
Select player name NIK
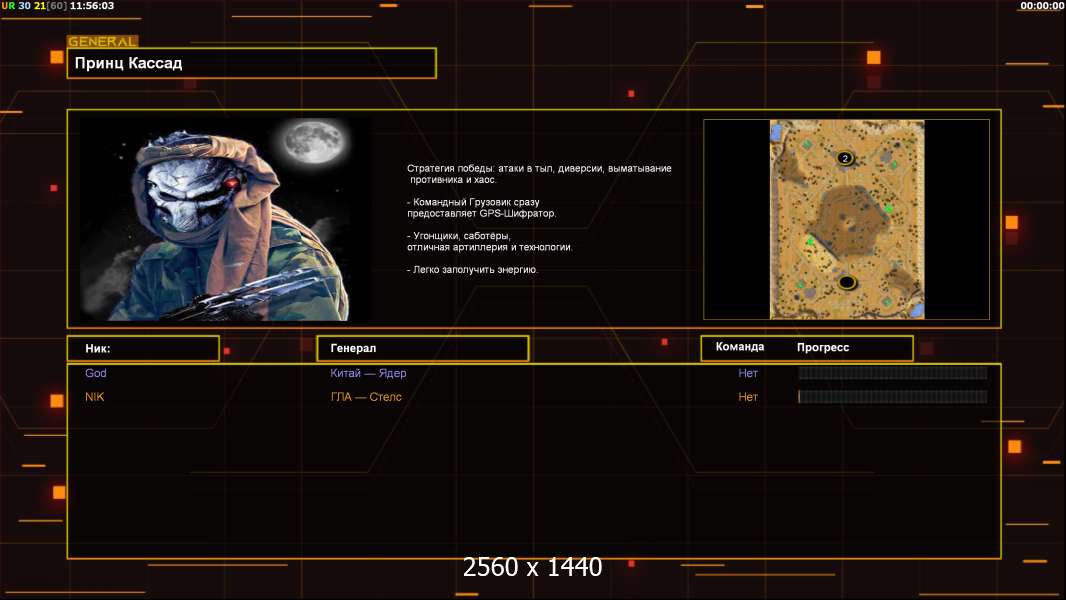tap(94, 397)
